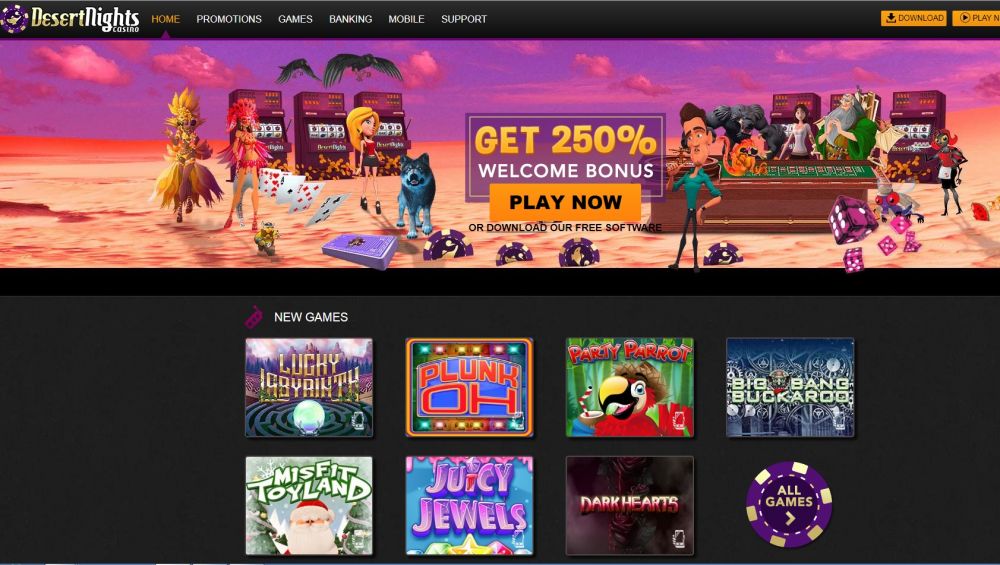Open the Misfit Toyland game thumbnail

tap(309, 506)
